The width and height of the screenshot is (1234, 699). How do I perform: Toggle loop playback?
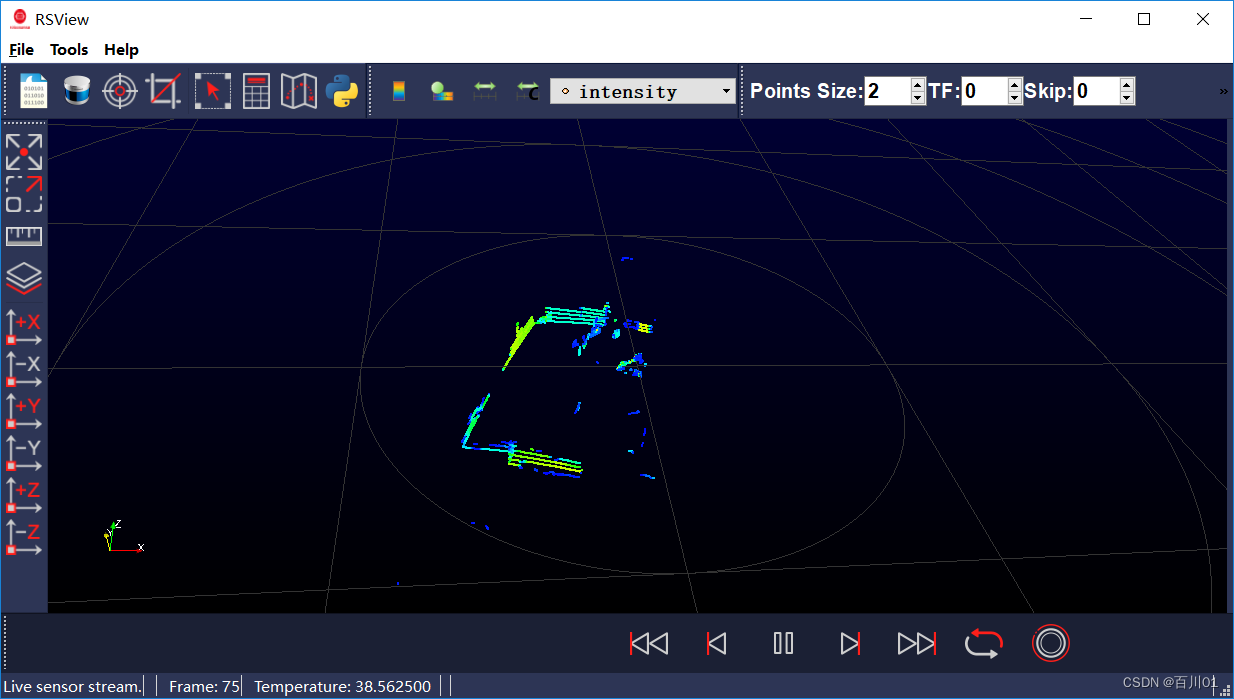(984, 643)
